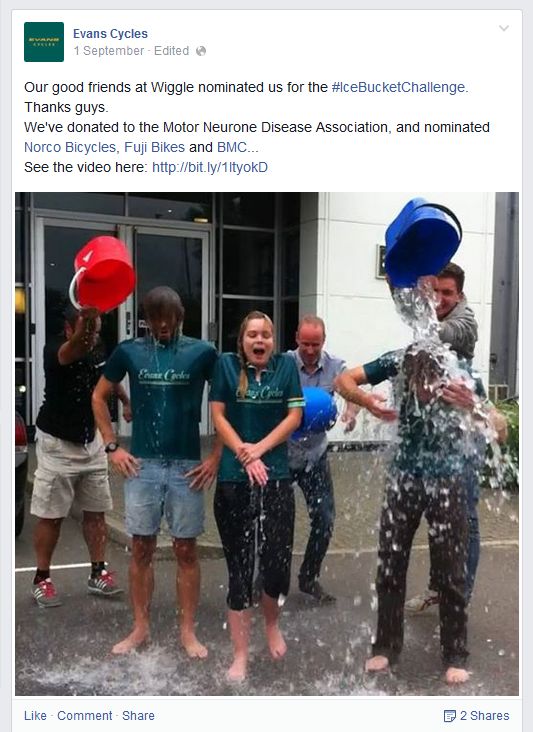Click the red bucket in the photo
Viewport: 533px width, 732px height.
[x=103, y=274]
